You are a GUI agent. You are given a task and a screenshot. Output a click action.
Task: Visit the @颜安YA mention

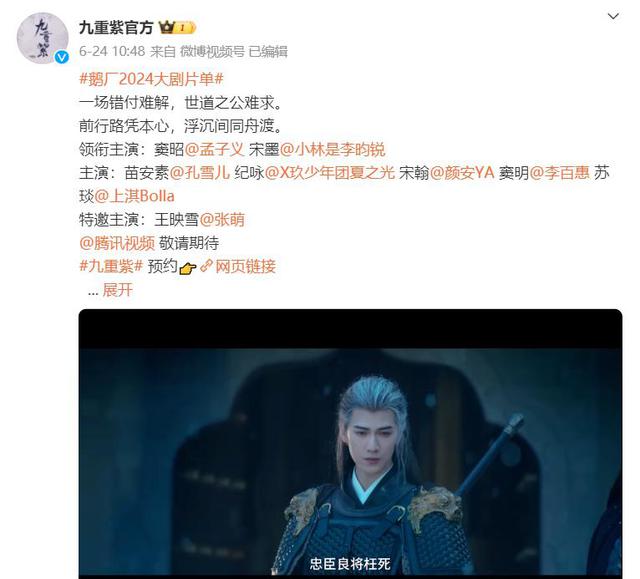tap(462, 173)
